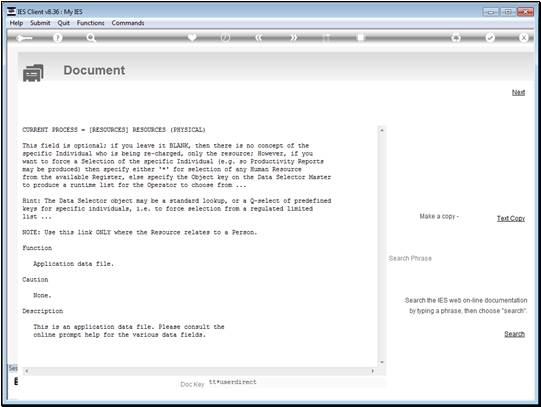Click the double right arrow icon

click(x=293, y=38)
